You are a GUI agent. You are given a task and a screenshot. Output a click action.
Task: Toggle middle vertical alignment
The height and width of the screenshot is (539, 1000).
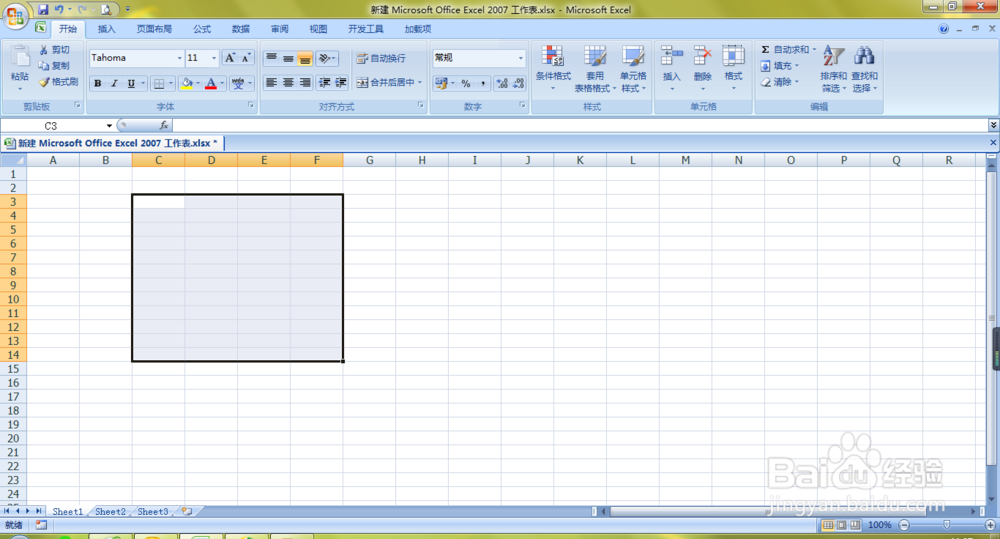288,58
